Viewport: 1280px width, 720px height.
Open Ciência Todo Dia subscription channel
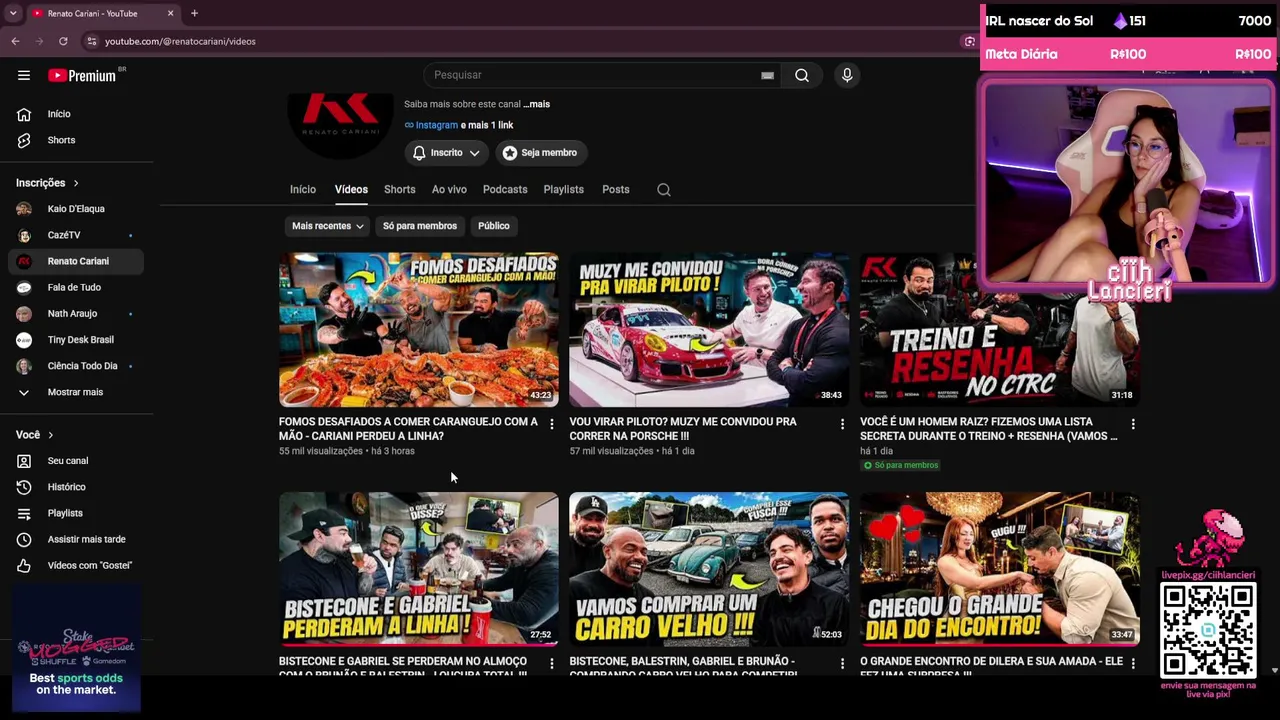[77, 366]
